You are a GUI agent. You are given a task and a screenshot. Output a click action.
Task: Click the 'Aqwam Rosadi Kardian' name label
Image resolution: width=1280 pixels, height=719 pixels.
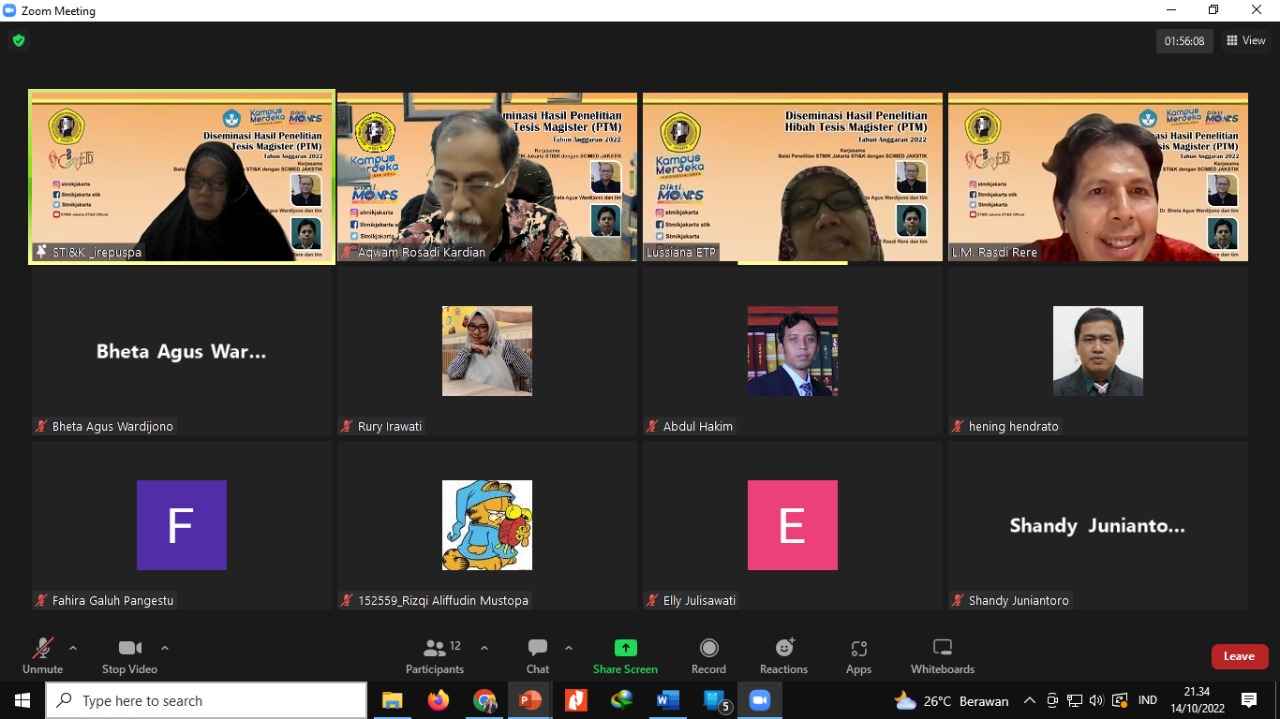pos(422,252)
